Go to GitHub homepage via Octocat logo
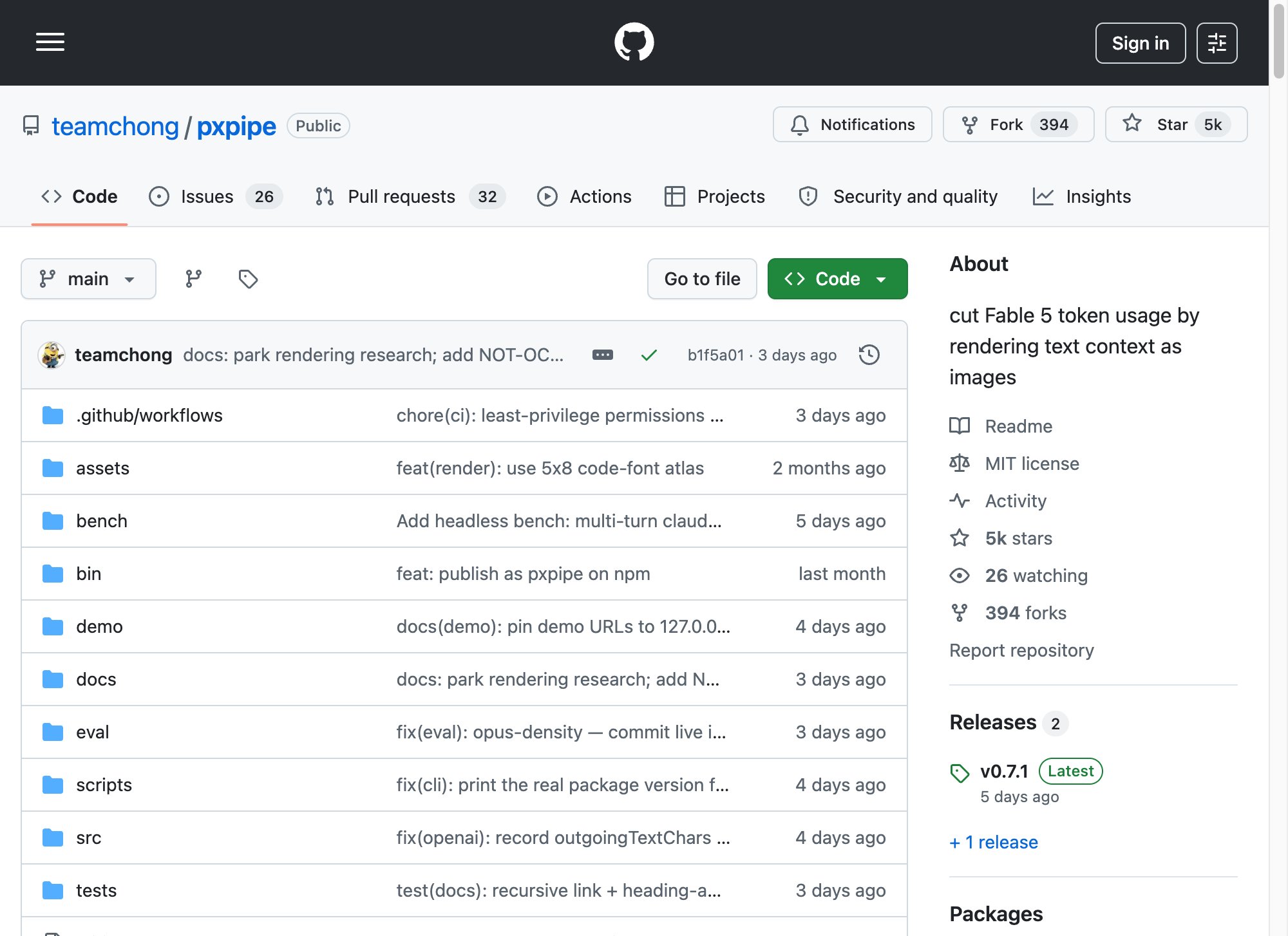 pos(634,42)
